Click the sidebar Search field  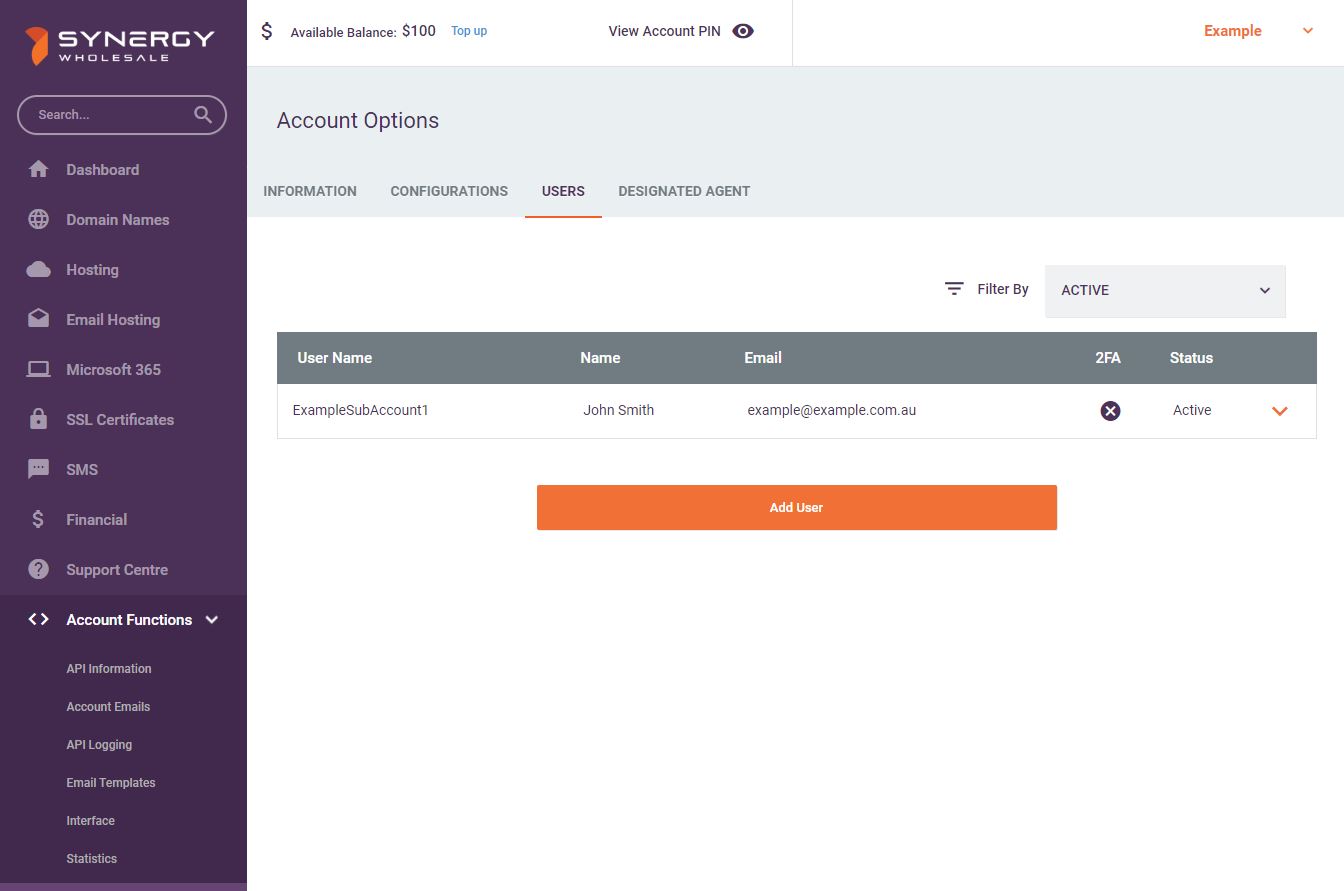pos(110,115)
